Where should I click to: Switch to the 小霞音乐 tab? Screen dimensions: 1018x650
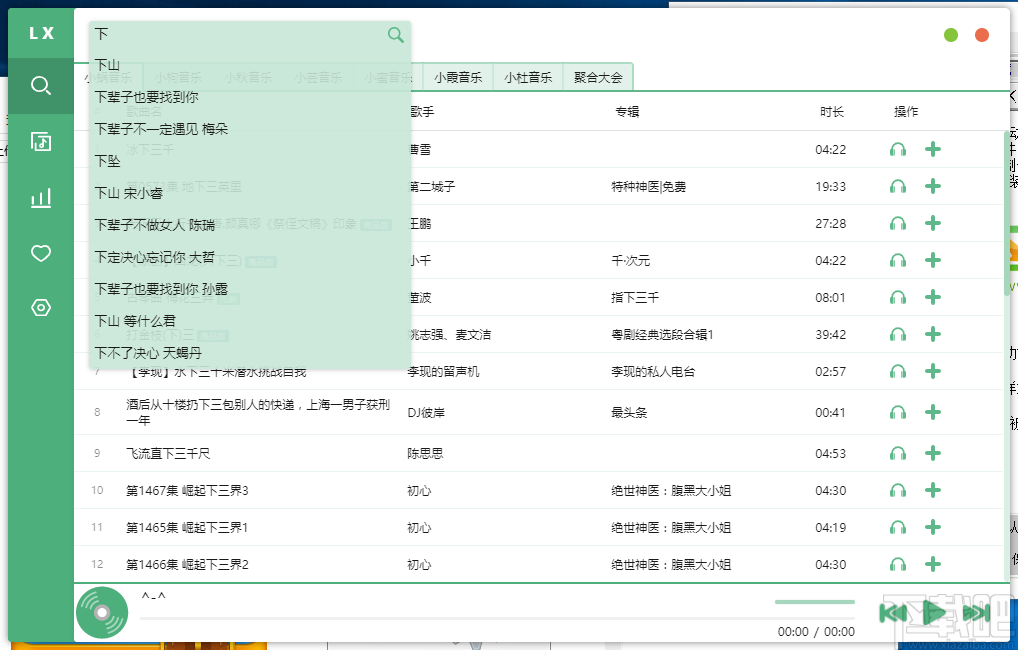[x=457, y=75]
